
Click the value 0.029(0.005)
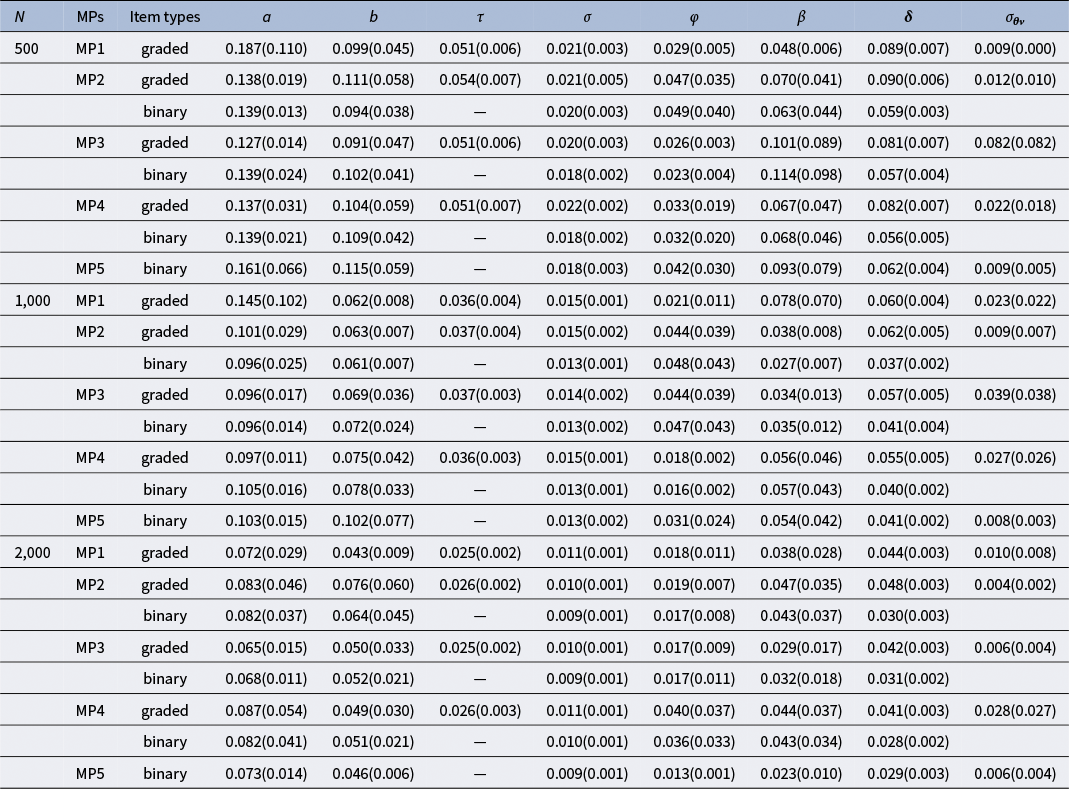(x=694, y=48)
